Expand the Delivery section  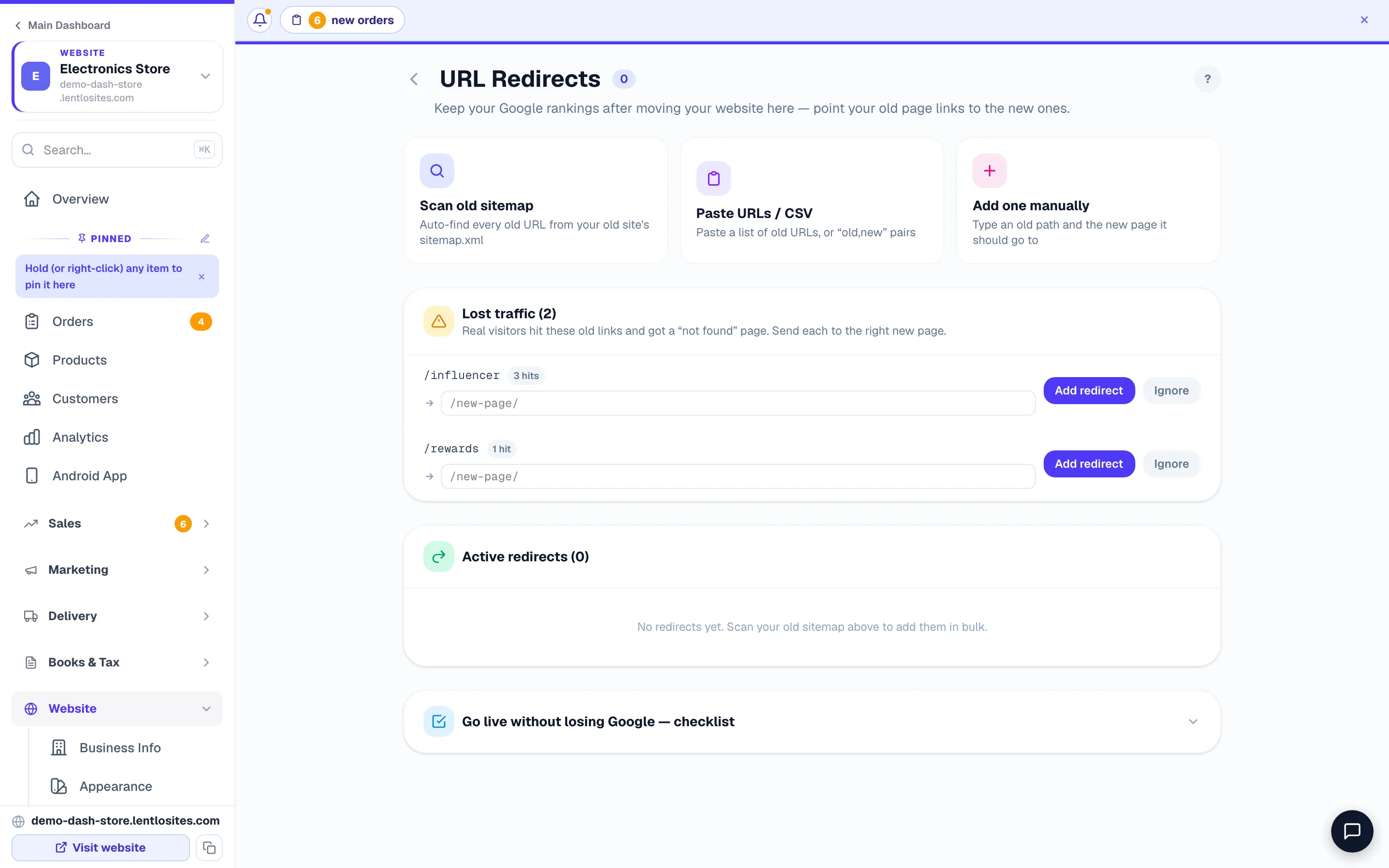117,616
